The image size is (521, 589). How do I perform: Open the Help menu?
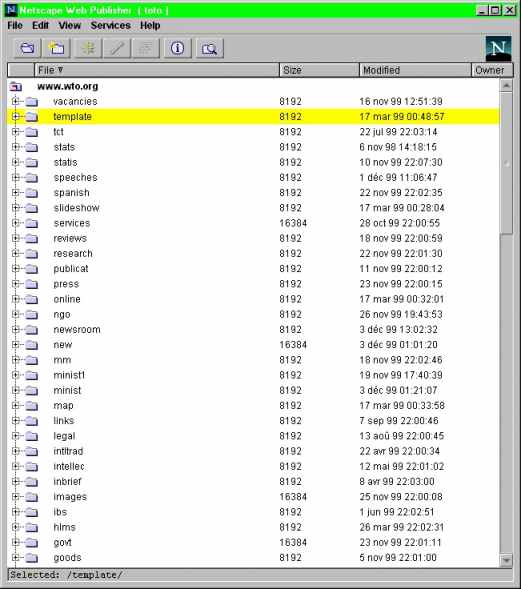(x=150, y=26)
